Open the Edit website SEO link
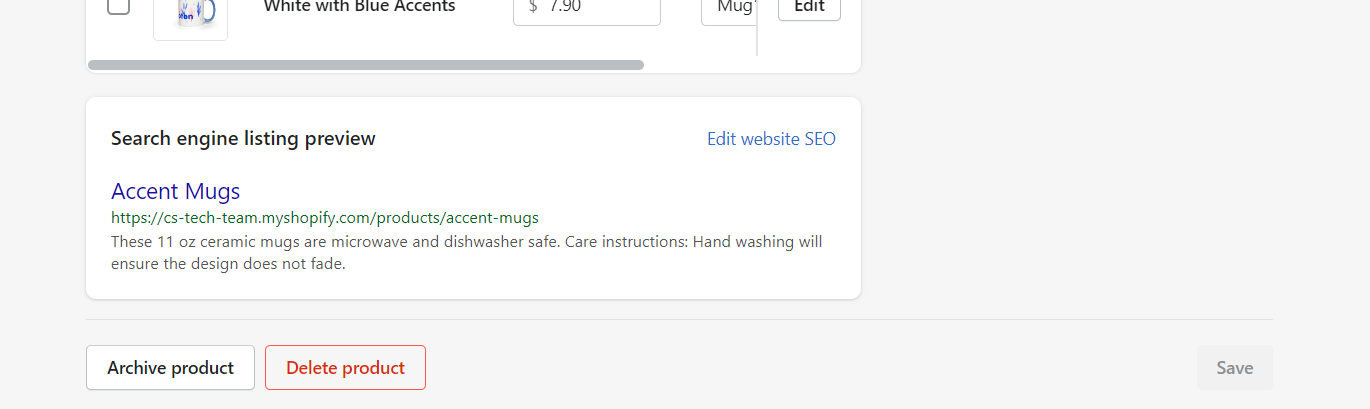This screenshot has width=1370, height=409. coord(771,139)
